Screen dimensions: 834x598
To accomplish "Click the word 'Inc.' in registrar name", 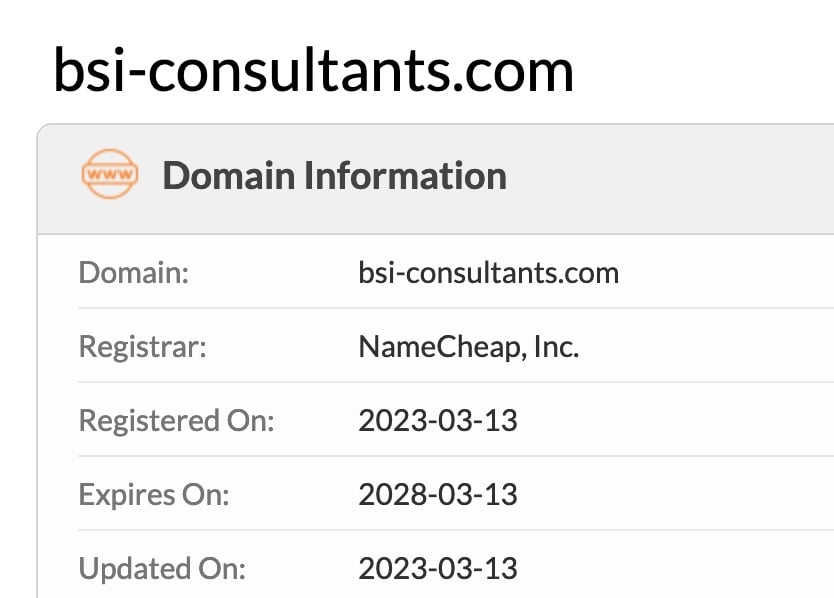I will 556,346.
